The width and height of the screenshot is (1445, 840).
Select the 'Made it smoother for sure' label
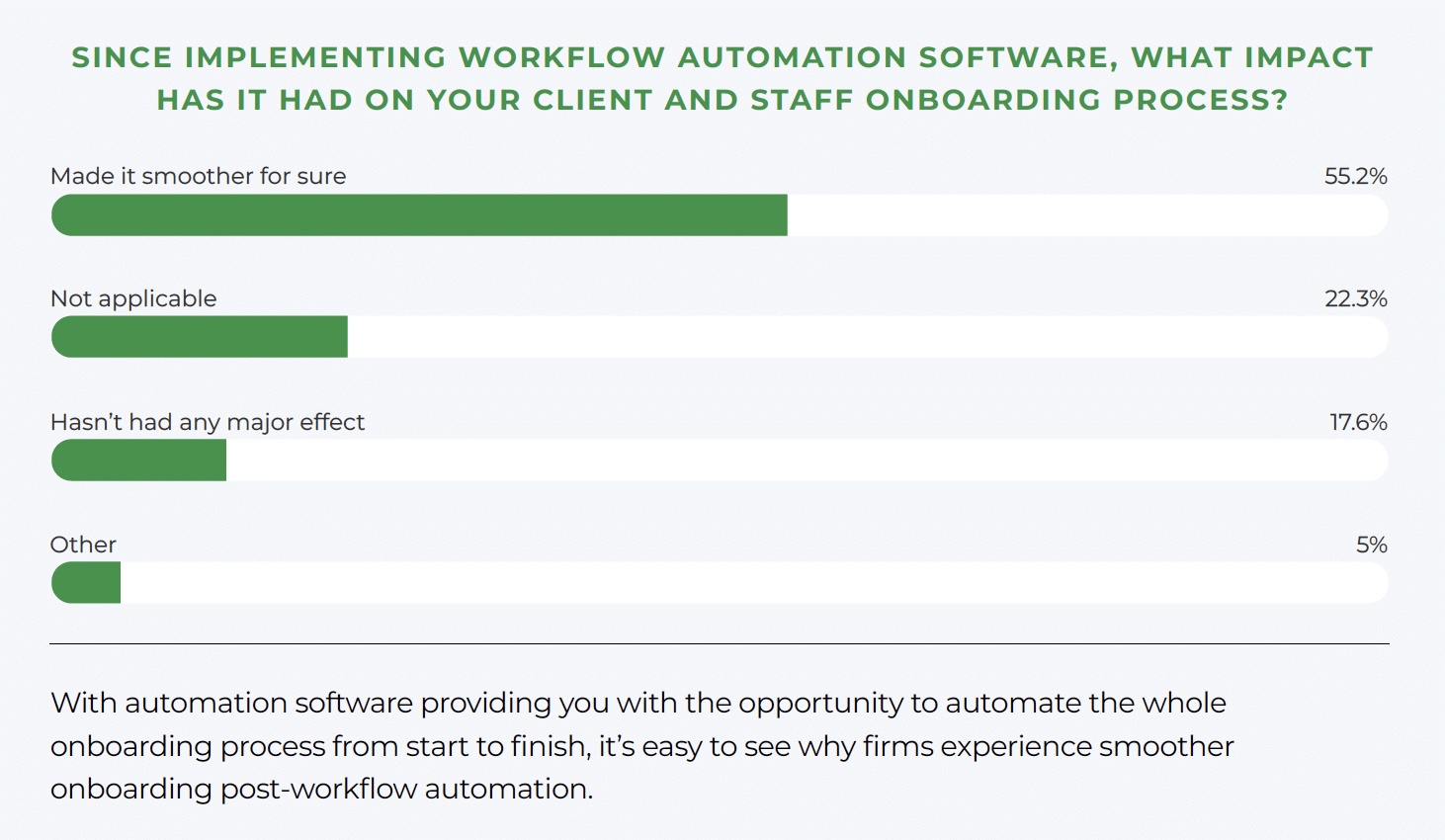click(198, 177)
